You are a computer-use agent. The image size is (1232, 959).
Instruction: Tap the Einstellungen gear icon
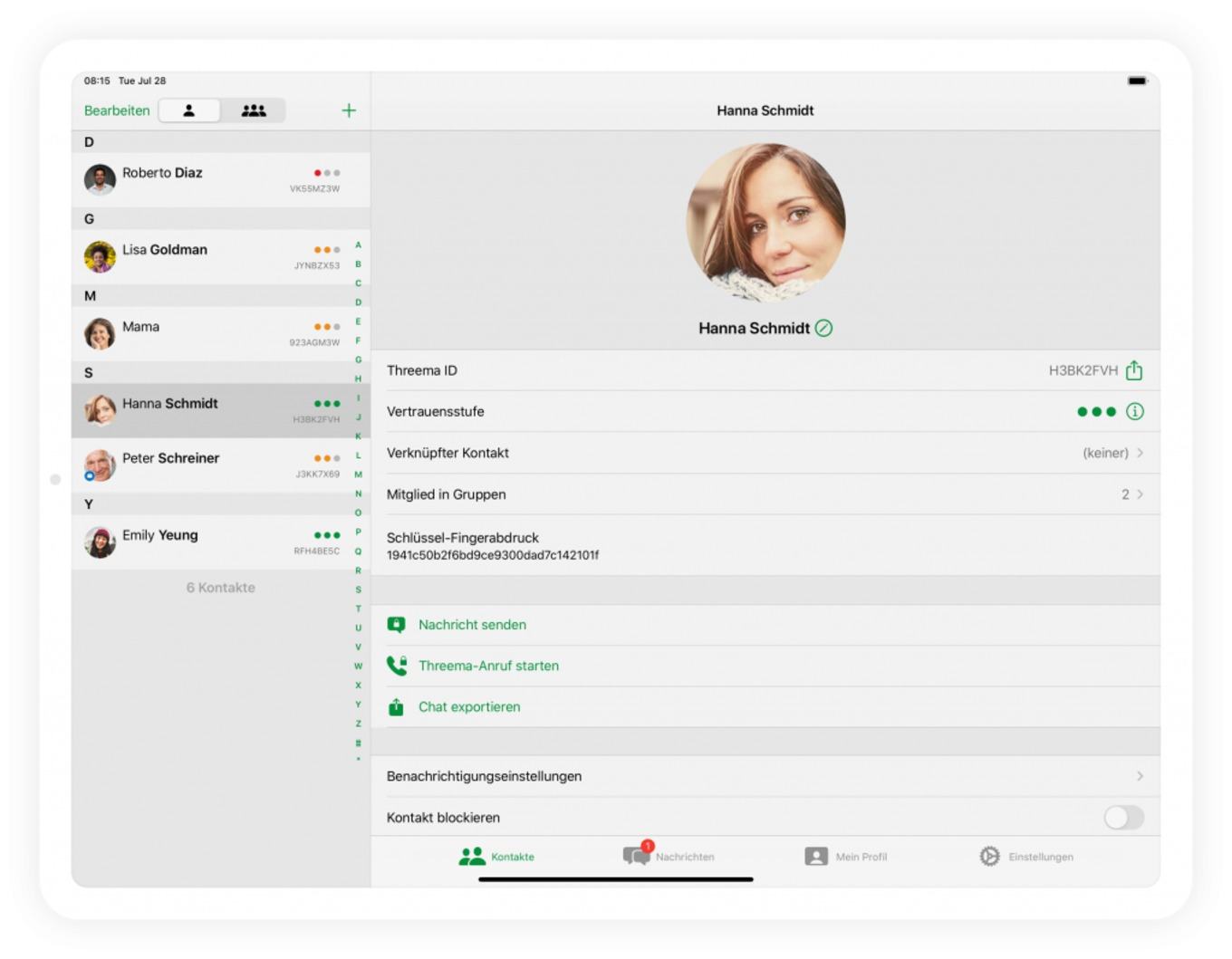pos(989,857)
